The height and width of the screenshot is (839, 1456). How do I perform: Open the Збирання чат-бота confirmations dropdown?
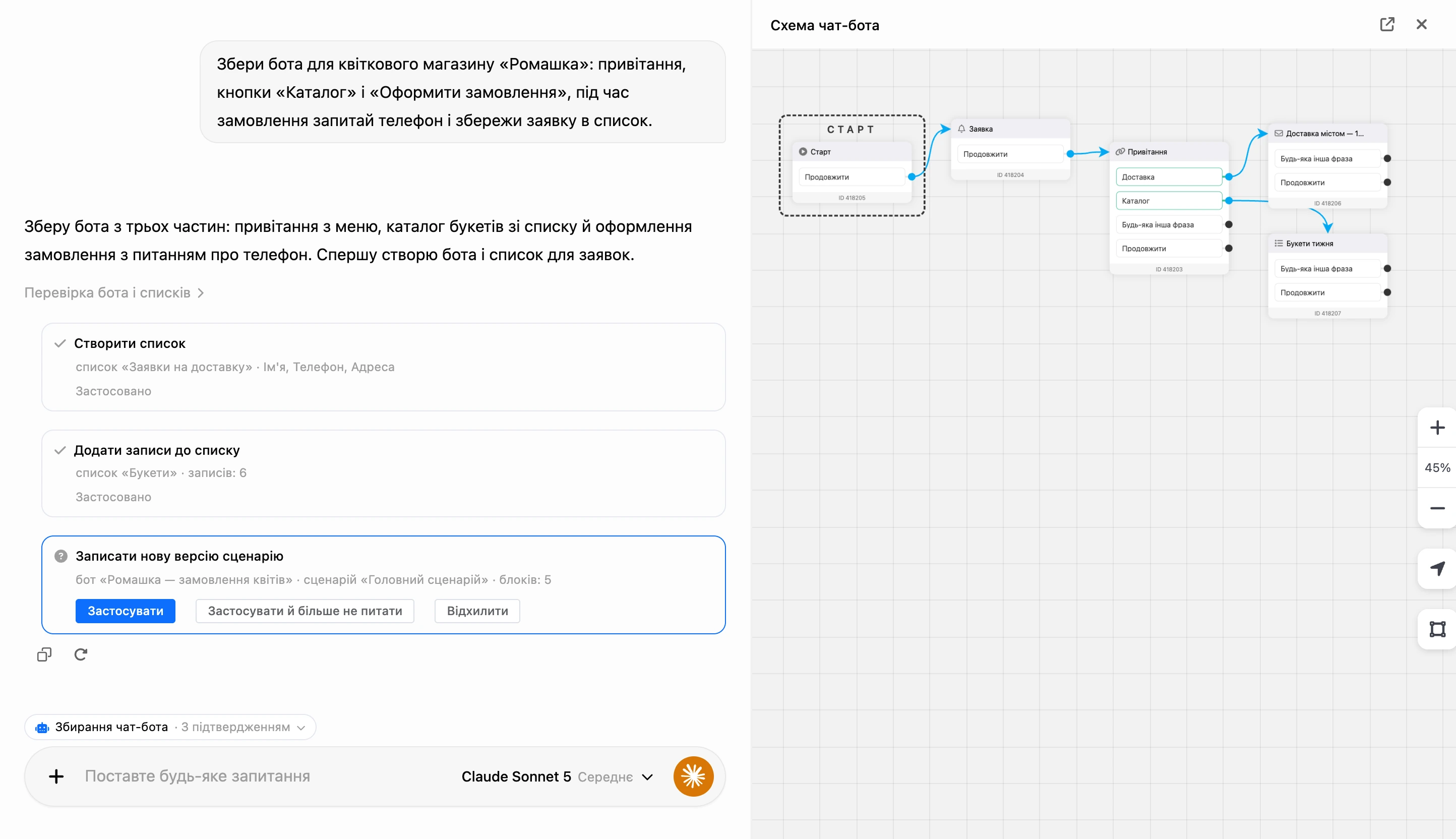click(x=170, y=727)
